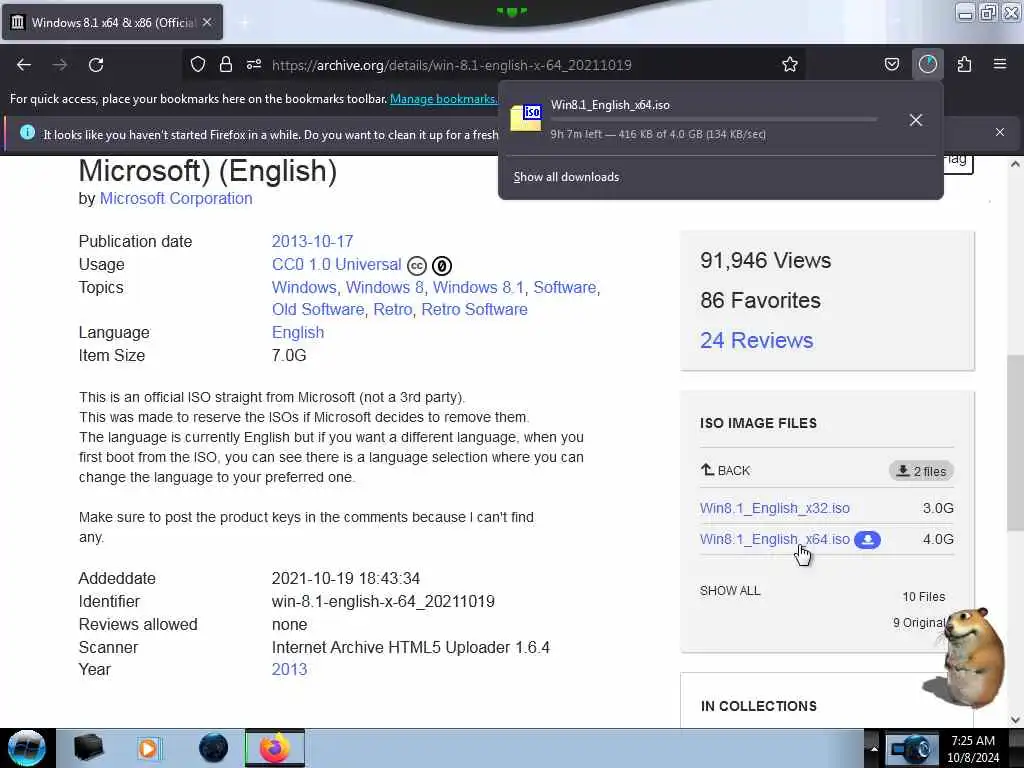Launch the media player taskbar icon
1024x768 pixels.
click(148, 748)
